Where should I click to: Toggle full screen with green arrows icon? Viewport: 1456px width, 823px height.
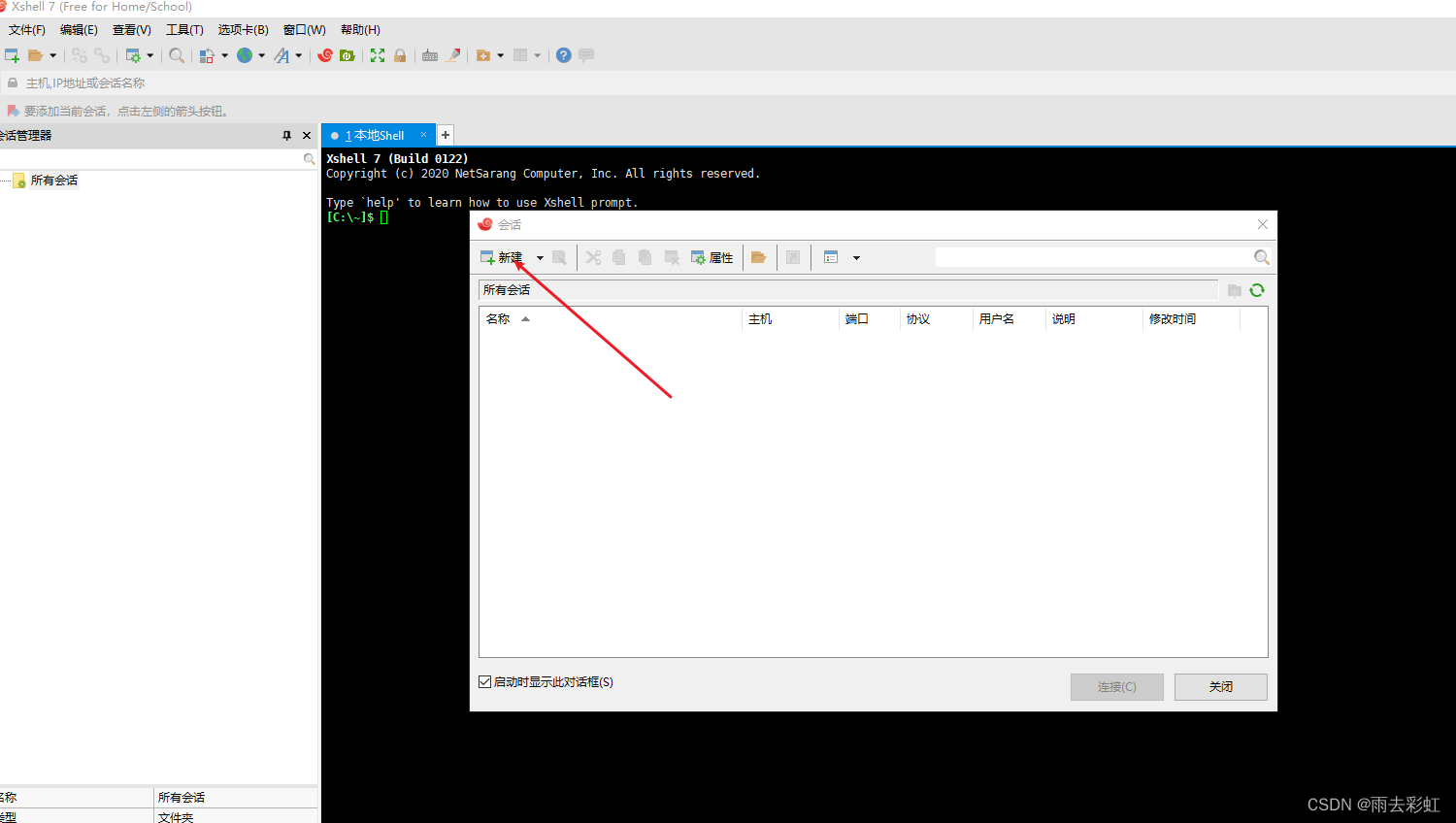[378, 55]
